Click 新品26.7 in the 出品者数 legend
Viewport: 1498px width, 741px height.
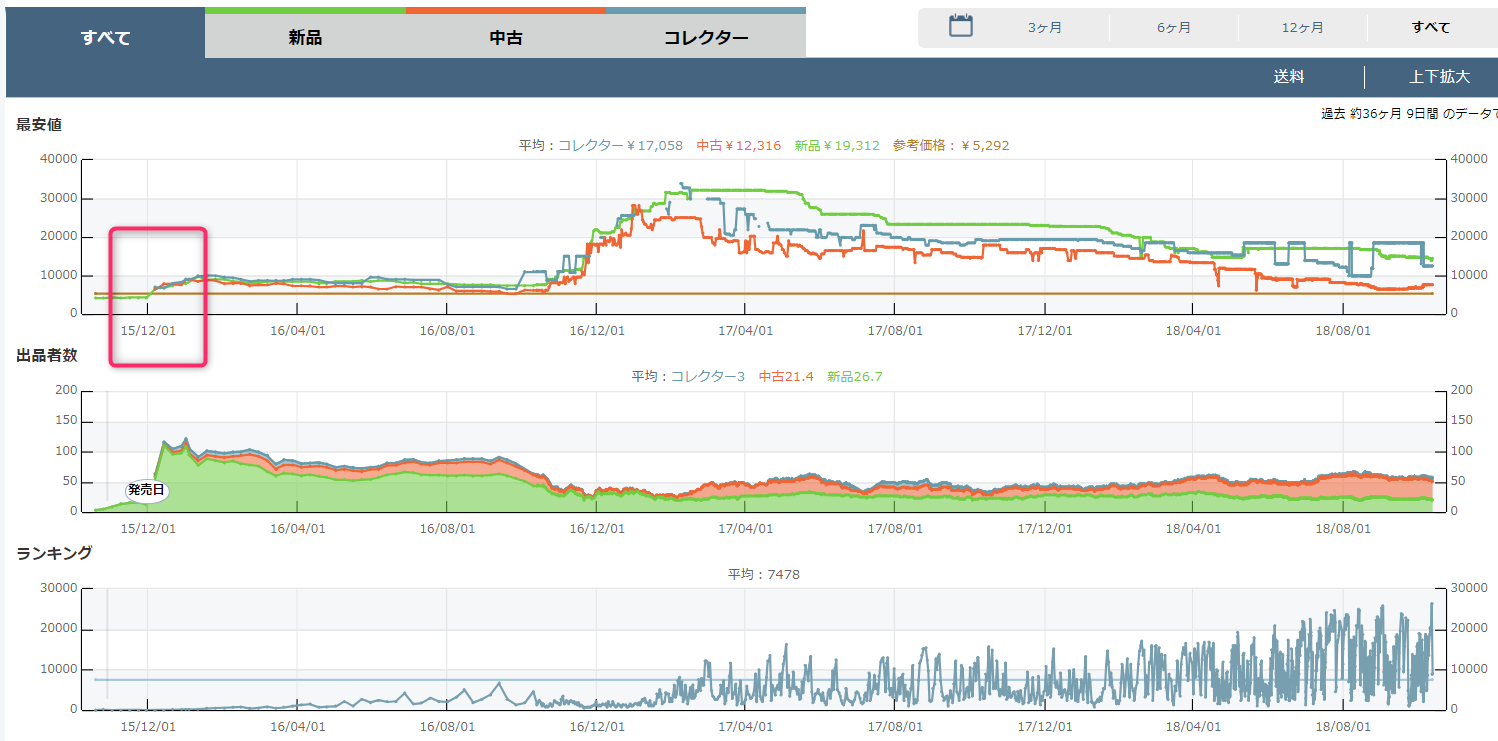pyautogui.click(x=855, y=377)
